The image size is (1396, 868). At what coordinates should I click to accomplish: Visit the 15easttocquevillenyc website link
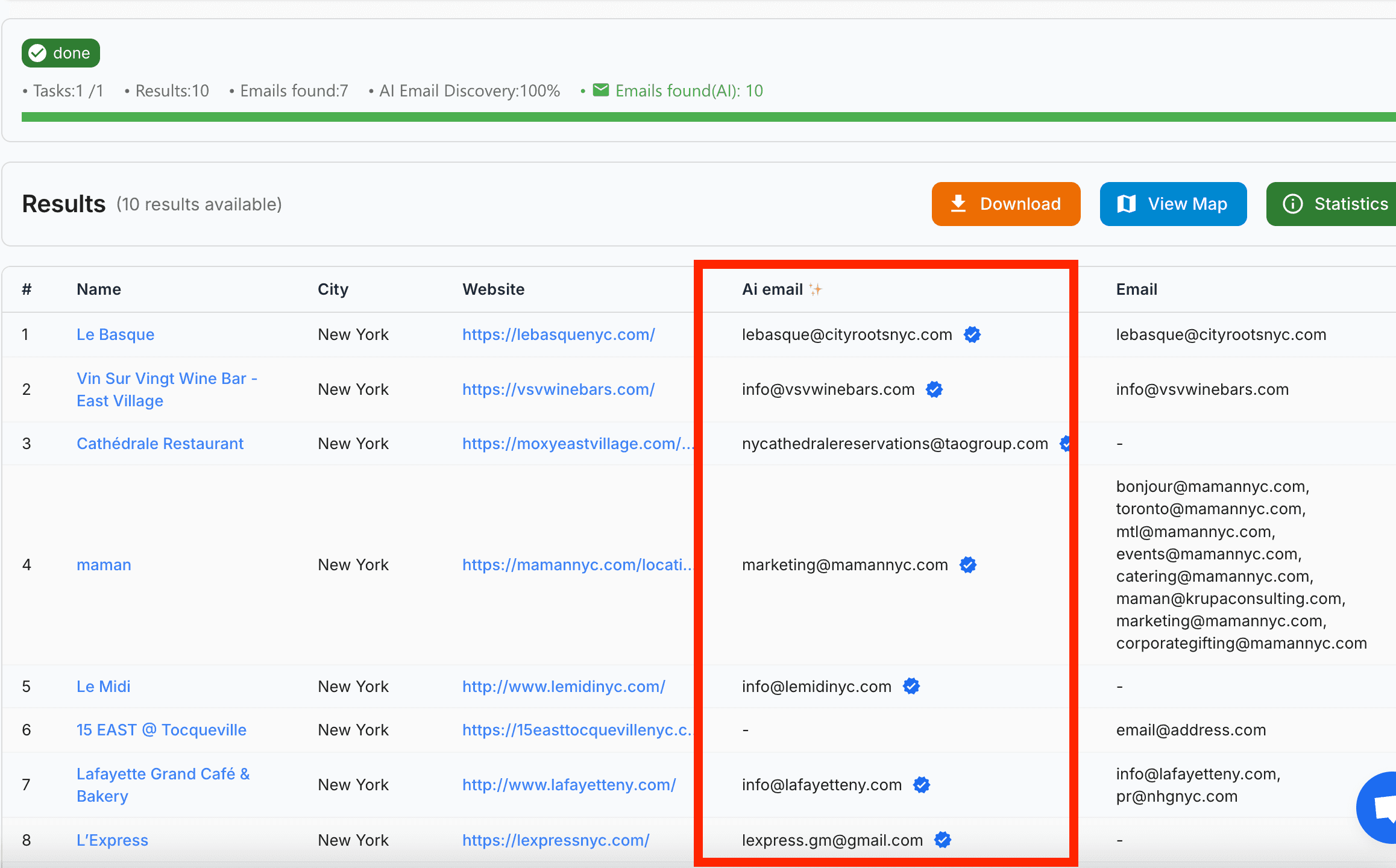click(577, 730)
